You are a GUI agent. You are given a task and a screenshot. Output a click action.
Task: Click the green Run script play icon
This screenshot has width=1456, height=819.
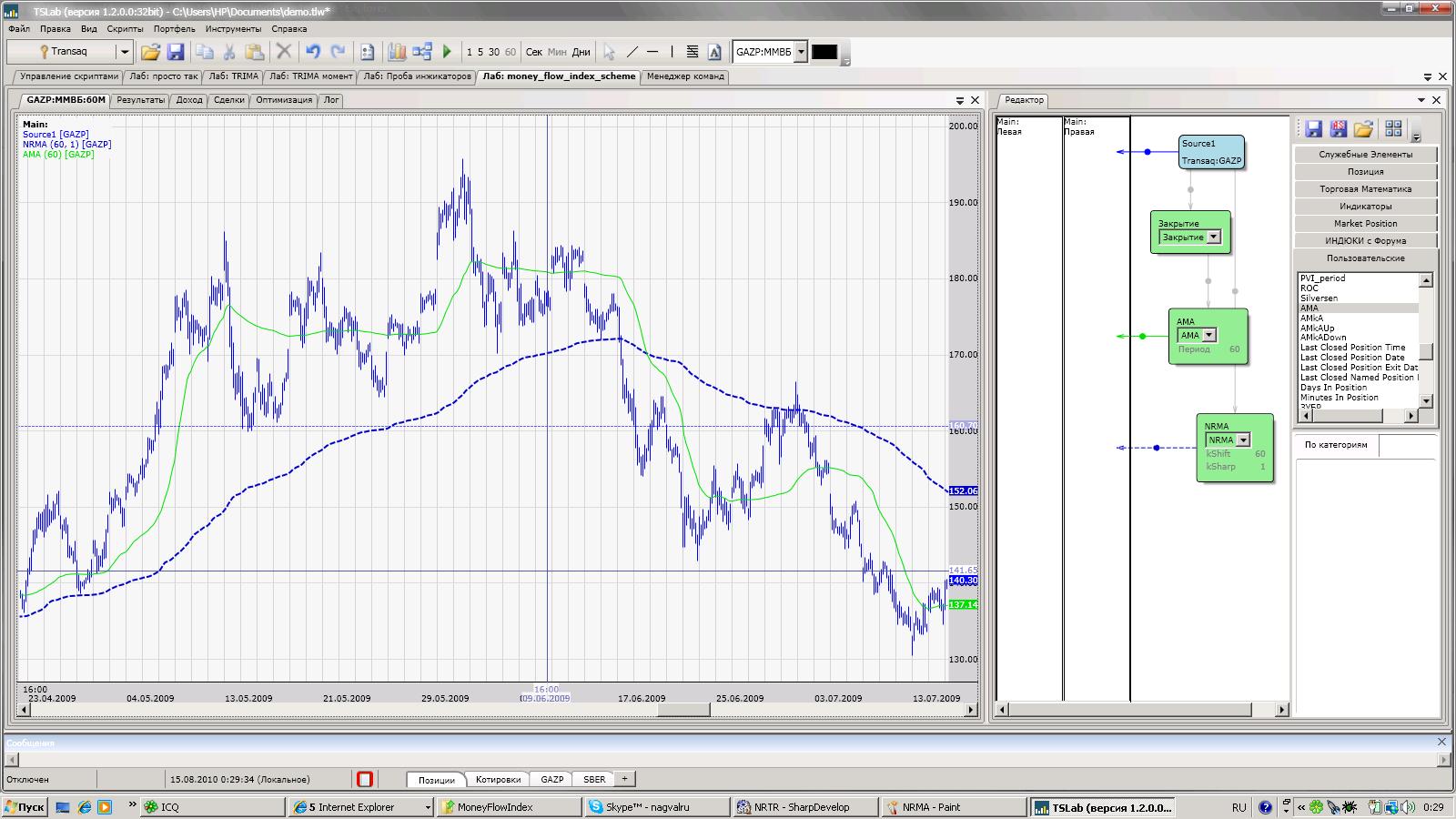point(447,52)
